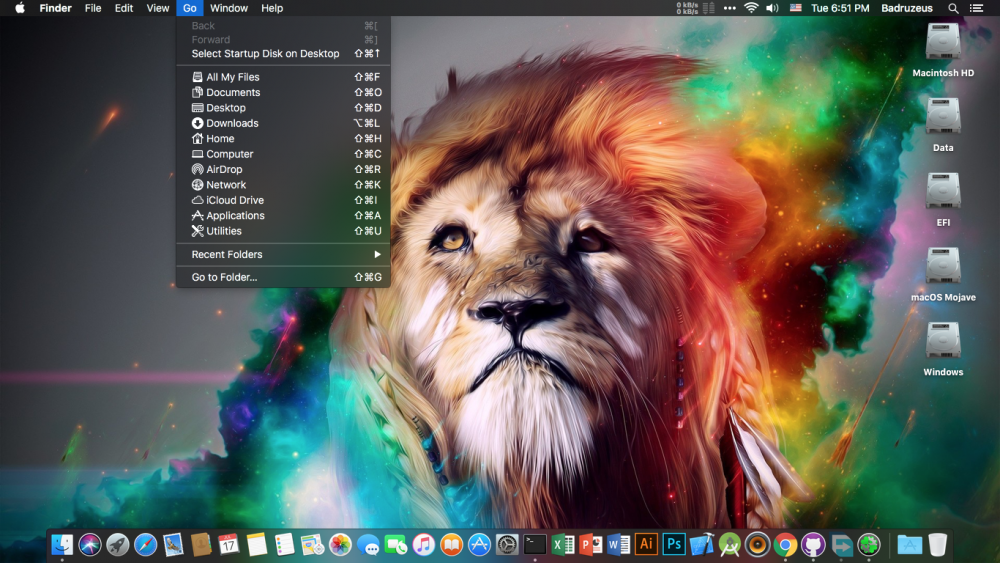The image size is (1000, 563).
Task: Open Finder from the Dock
Action: 62,545
